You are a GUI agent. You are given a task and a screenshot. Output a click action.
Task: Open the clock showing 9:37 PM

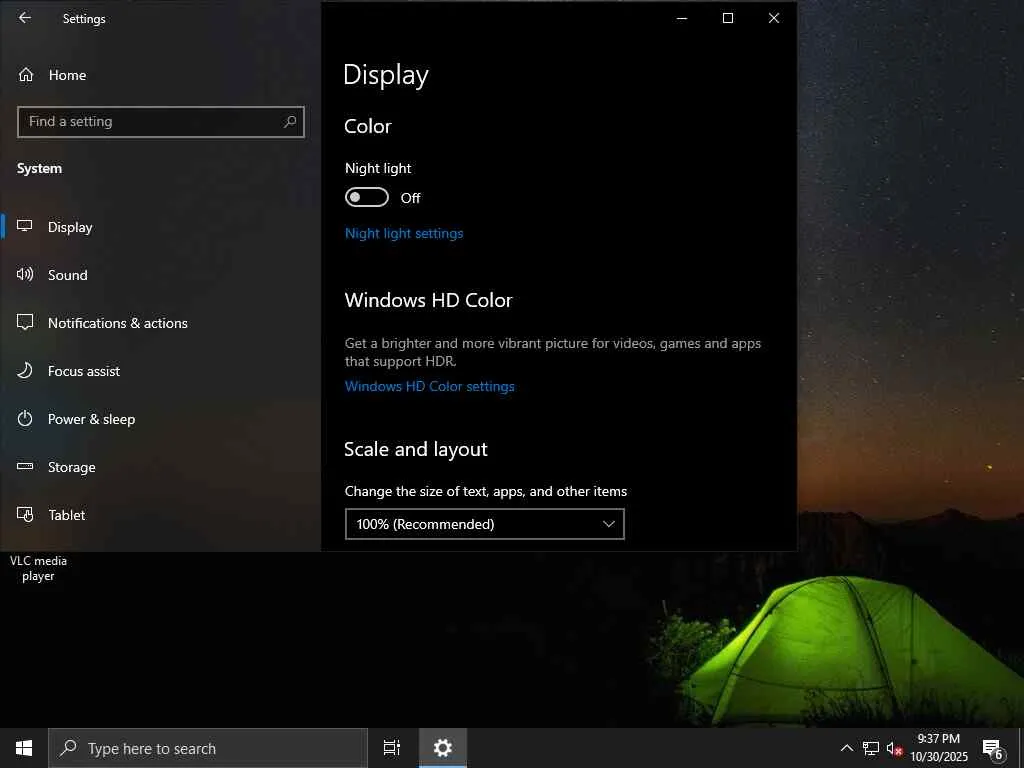click(939, 748)
